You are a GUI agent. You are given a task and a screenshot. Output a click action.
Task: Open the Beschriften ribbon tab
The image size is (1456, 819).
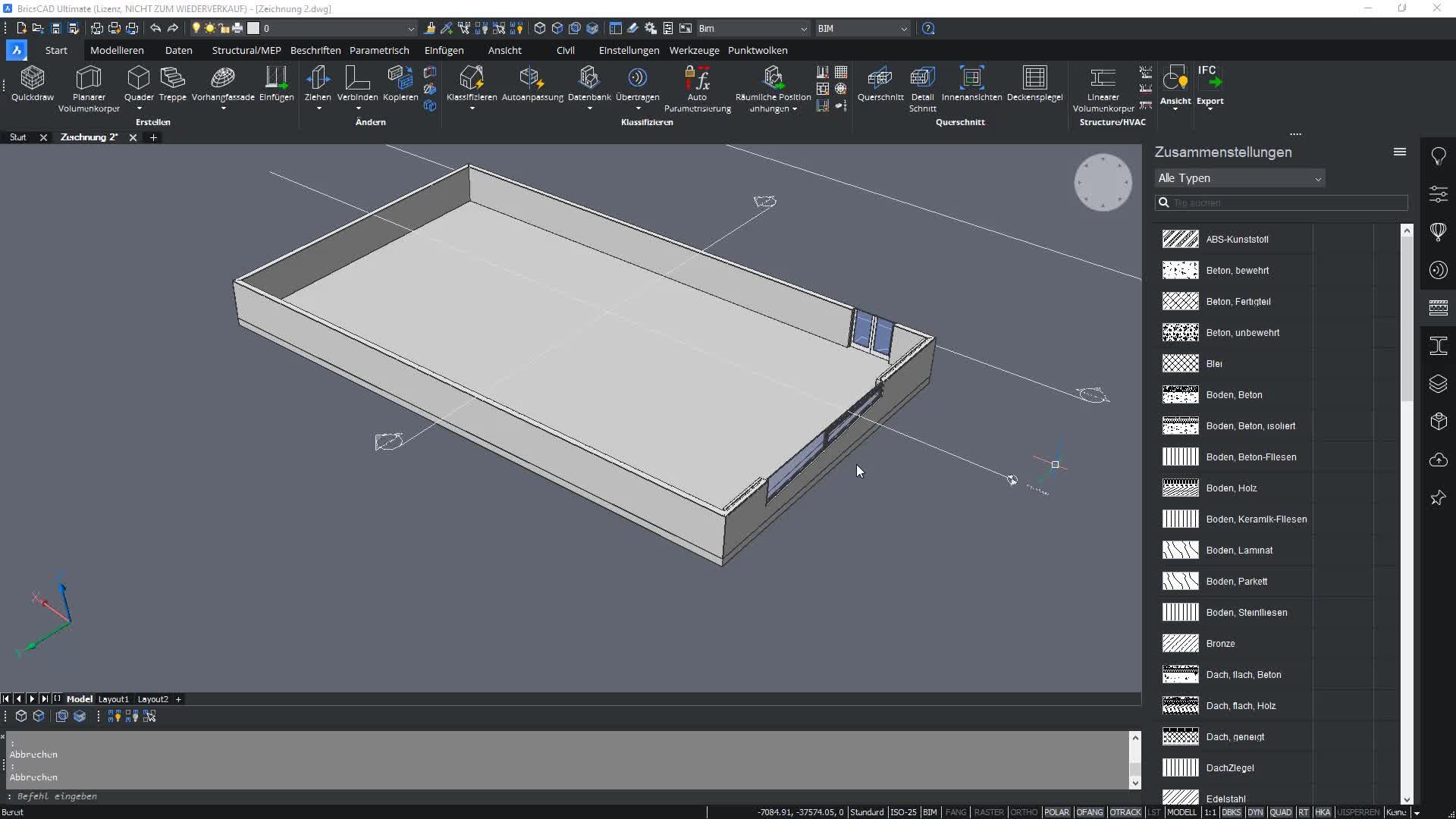click(x=315, y=50)
